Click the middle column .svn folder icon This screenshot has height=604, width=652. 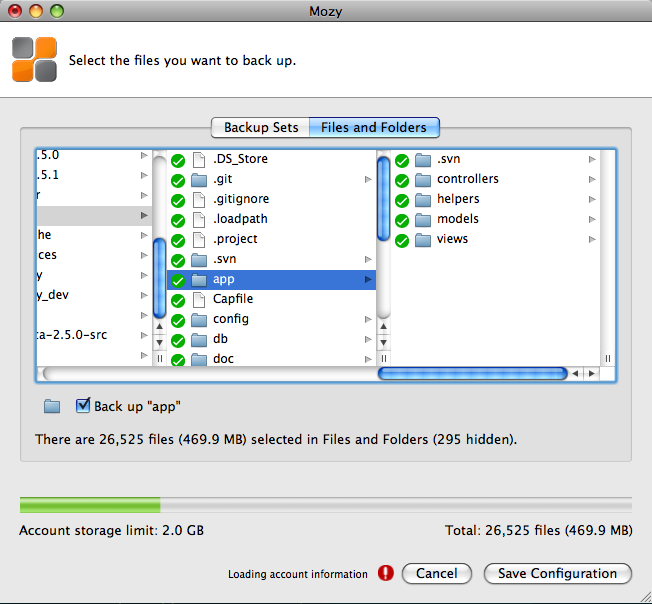coord(199,259)
